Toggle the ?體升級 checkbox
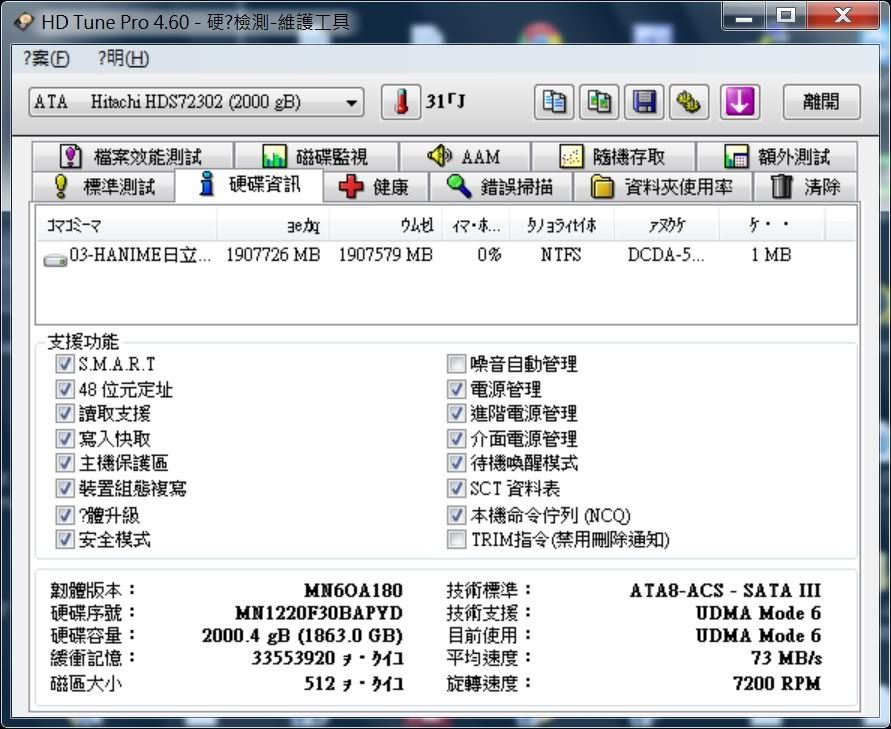Screen dimensions: 891x729 pos(65,515)
